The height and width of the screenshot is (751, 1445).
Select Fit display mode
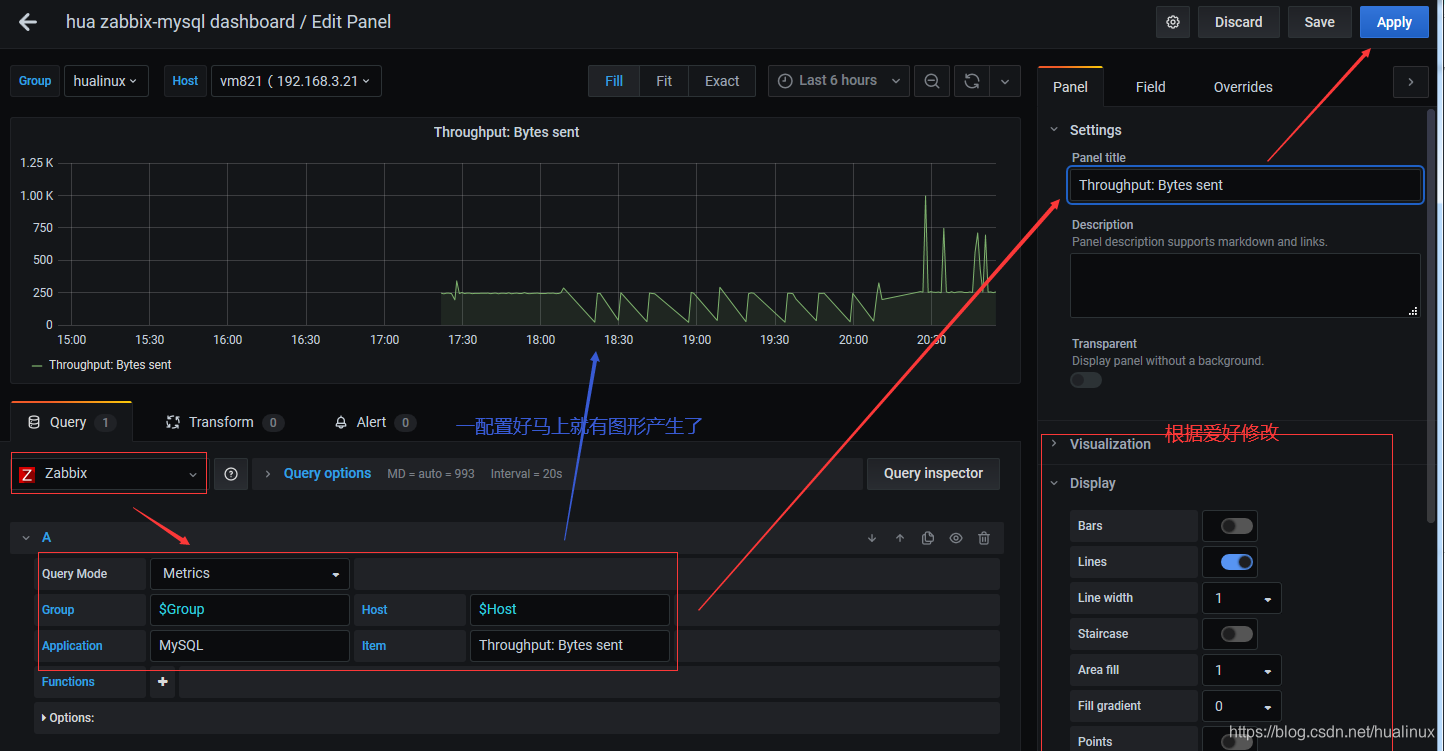pos(664,81)
